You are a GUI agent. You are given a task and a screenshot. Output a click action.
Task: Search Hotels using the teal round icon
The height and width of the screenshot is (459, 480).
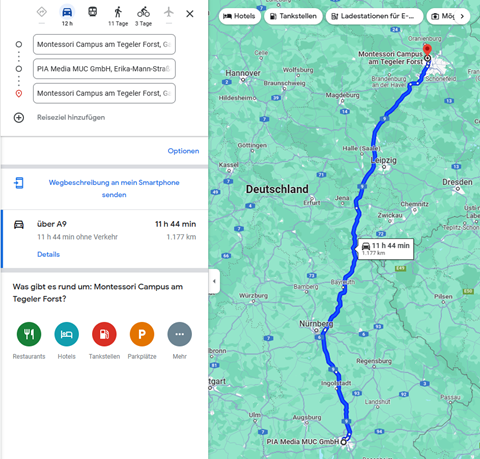pyautogui.click(x=67, y=334)
